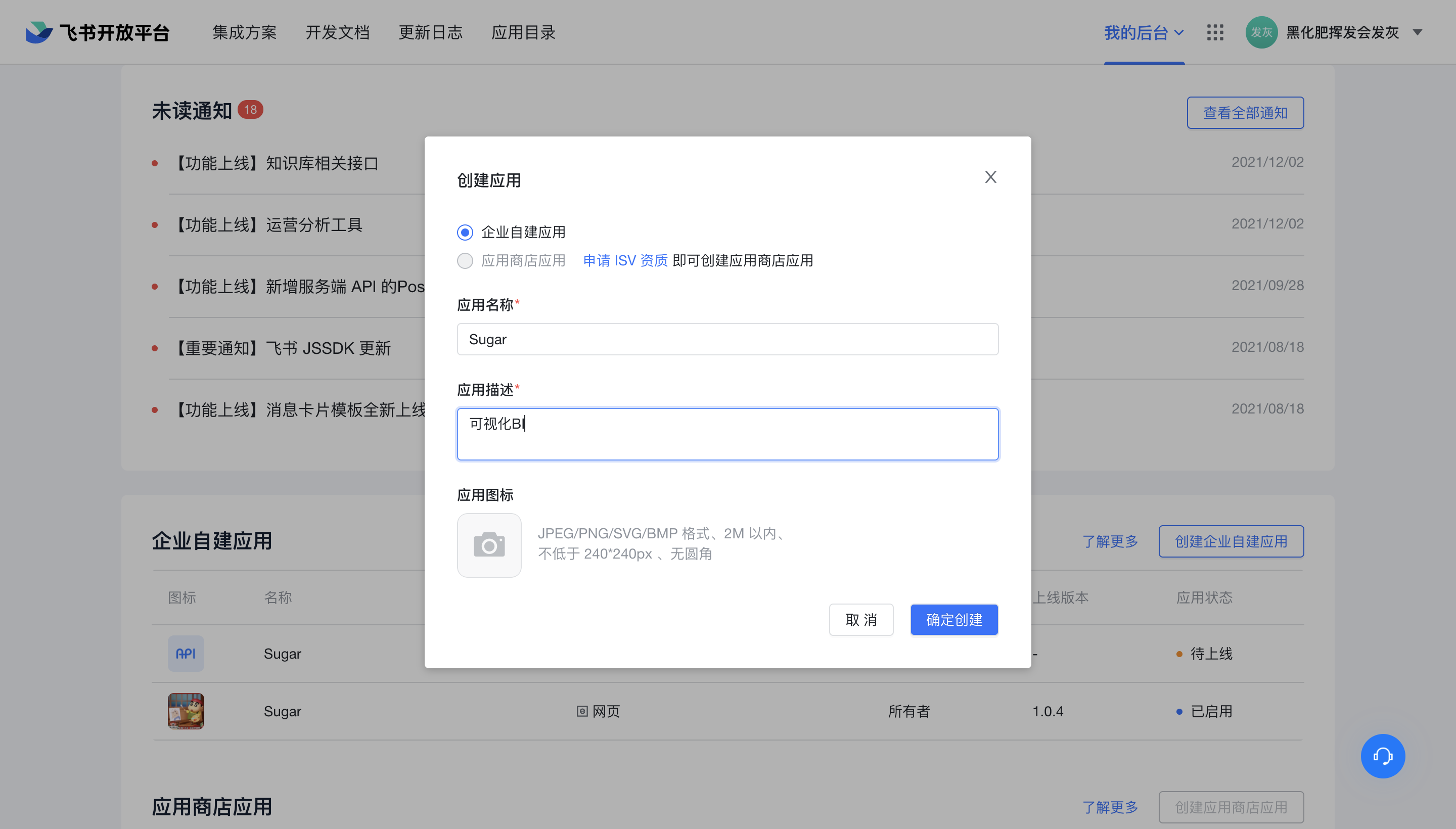Viewport: 1456px width, 829px height.
Task: Open 了解更多 link for 企业自建应用
Action: point(1110,541)
